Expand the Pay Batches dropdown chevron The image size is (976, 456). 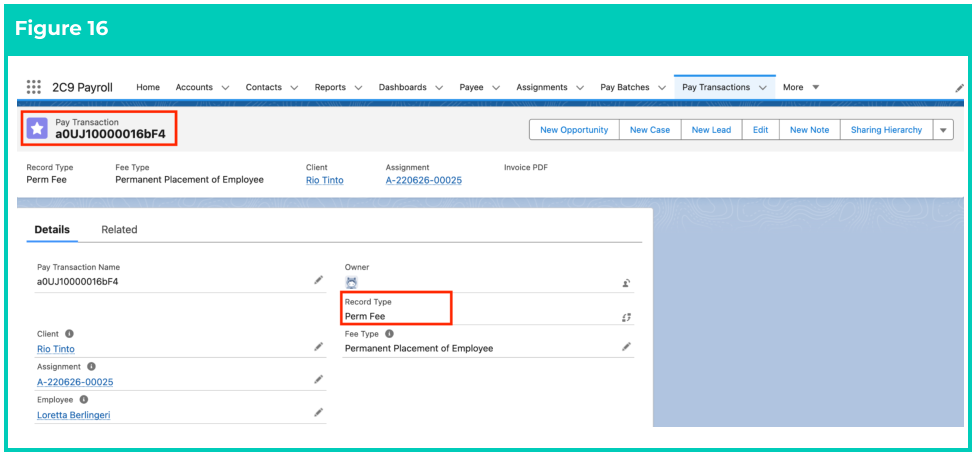[662, 88]
